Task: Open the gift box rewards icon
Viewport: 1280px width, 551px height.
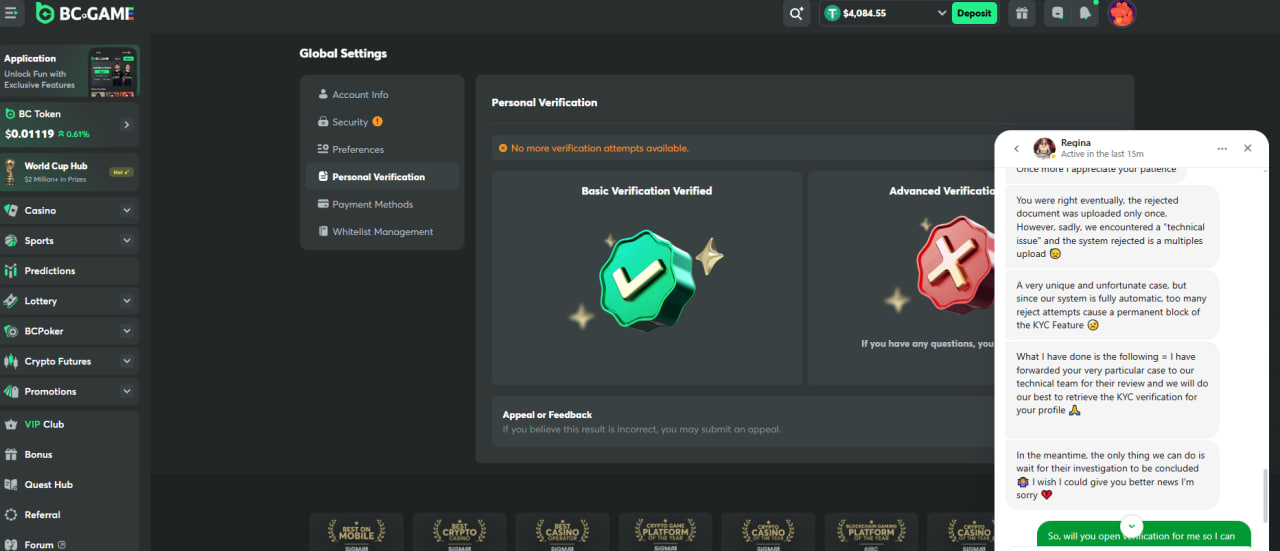Action: point(1021,13)
